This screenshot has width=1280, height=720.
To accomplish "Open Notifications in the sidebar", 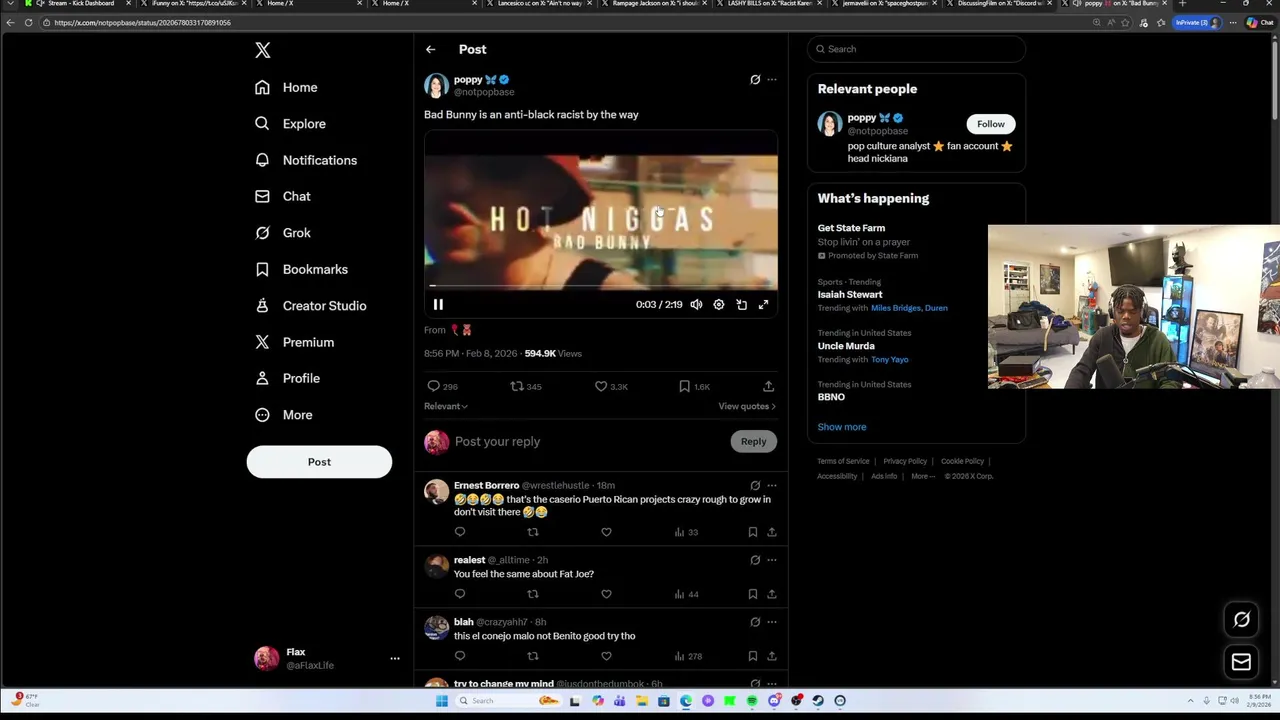I will (305, 160).
